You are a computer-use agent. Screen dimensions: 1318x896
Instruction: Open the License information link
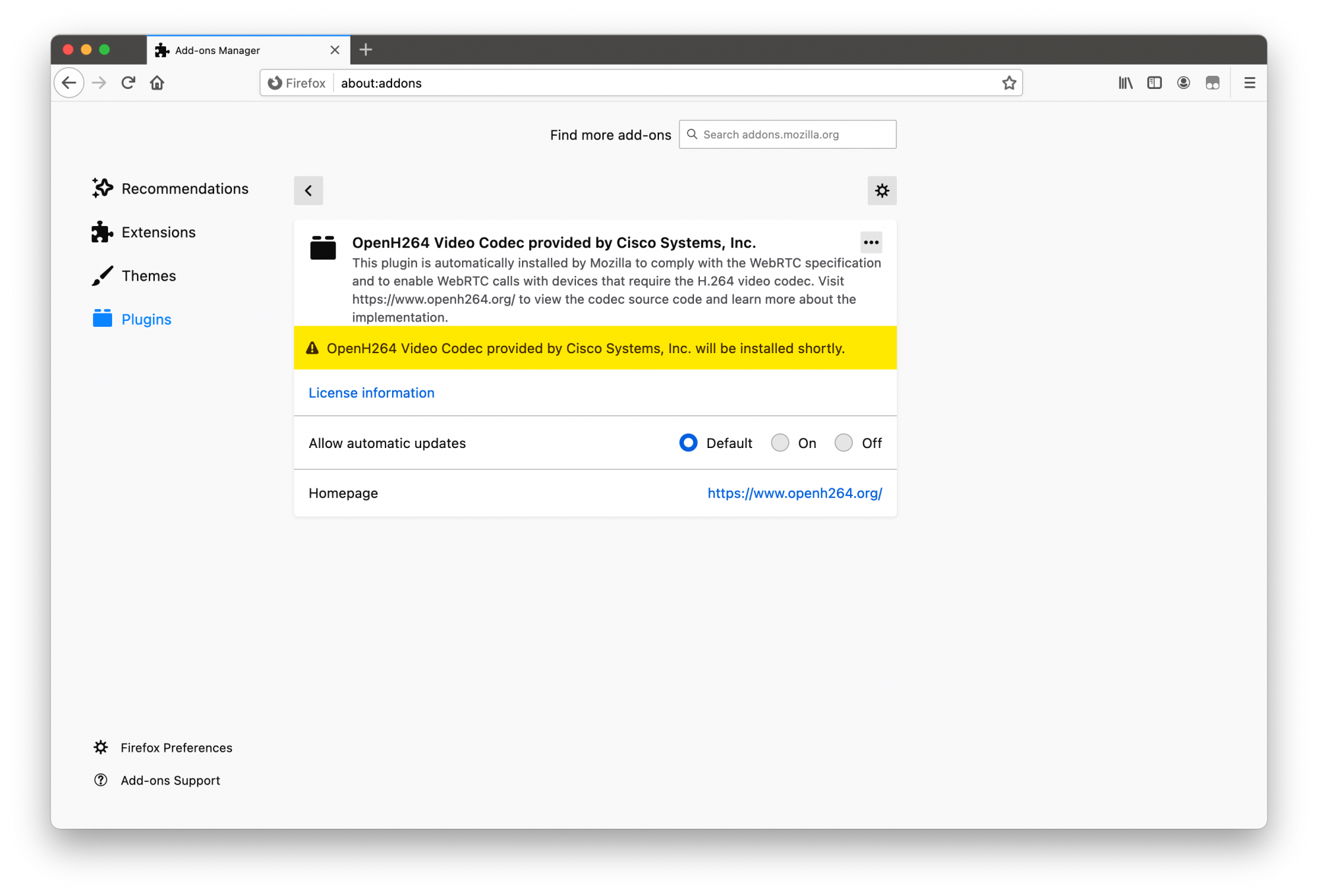pos(372,393)
